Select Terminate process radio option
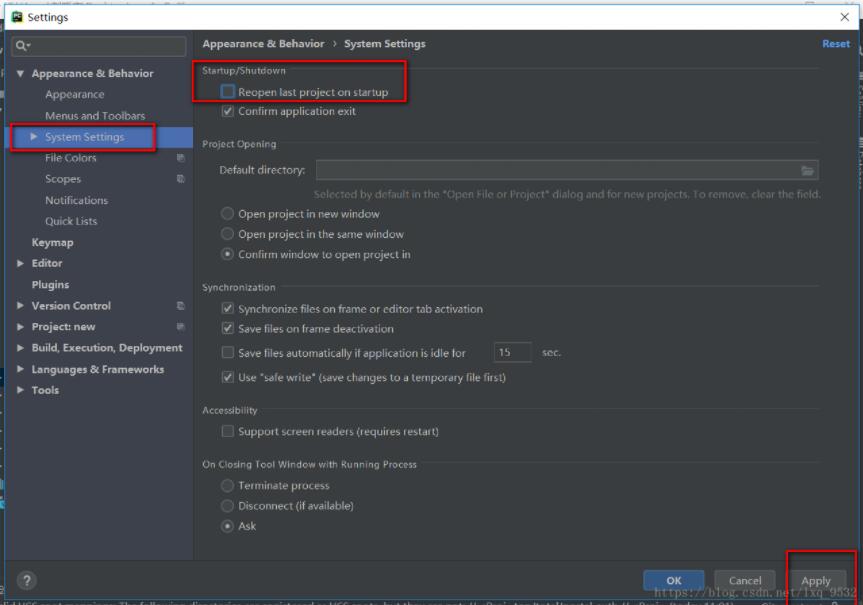863x605 pixels. [x=227, y=486]
